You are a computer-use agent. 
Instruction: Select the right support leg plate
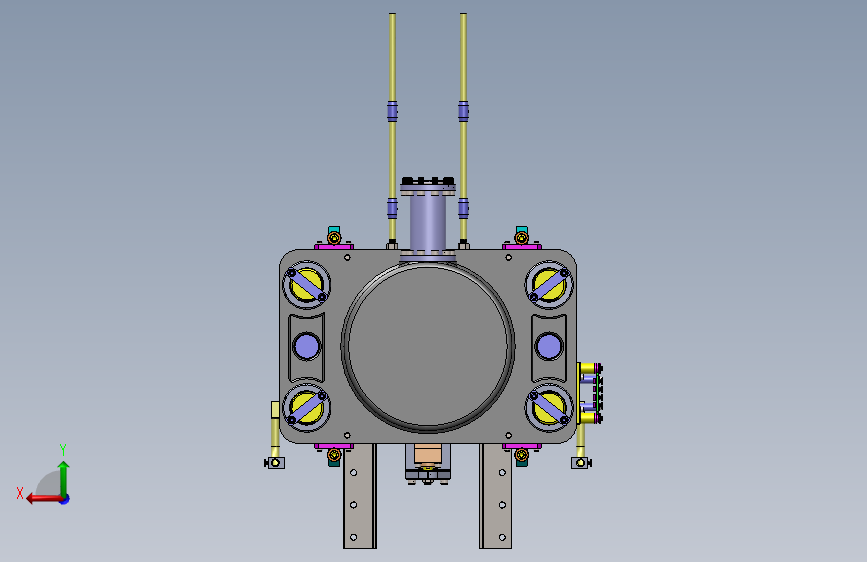495,496
